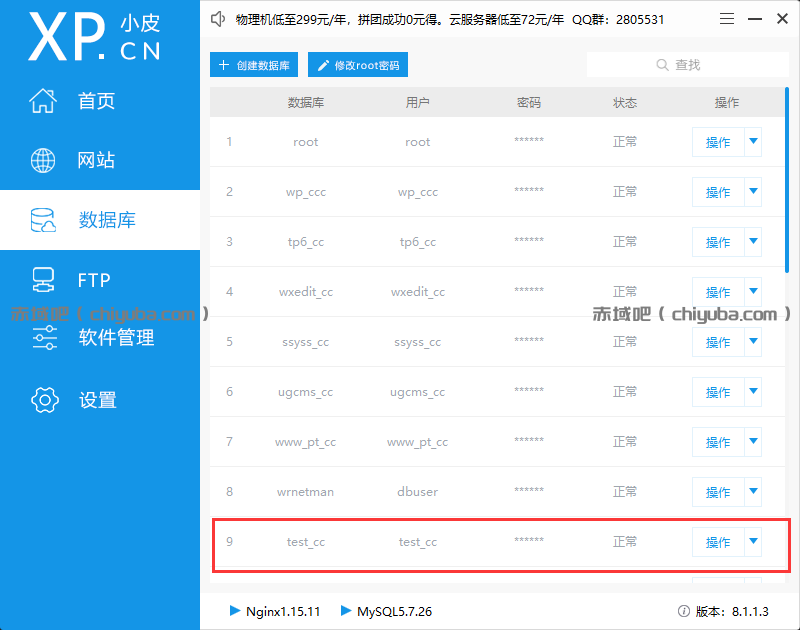Click 修改root密码 button
Viewport: 800px width, 630px height.
358,65
